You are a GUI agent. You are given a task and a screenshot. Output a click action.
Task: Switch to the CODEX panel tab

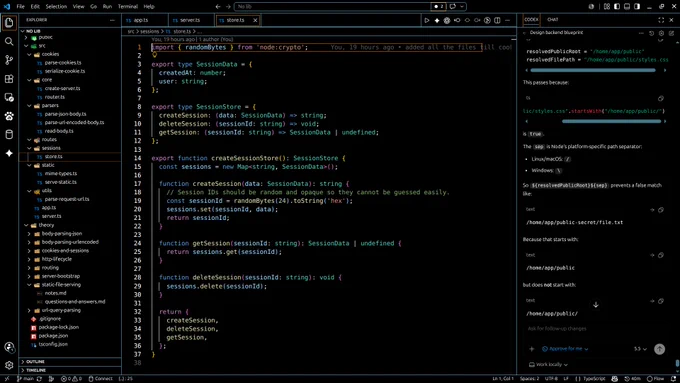(531, 20)
